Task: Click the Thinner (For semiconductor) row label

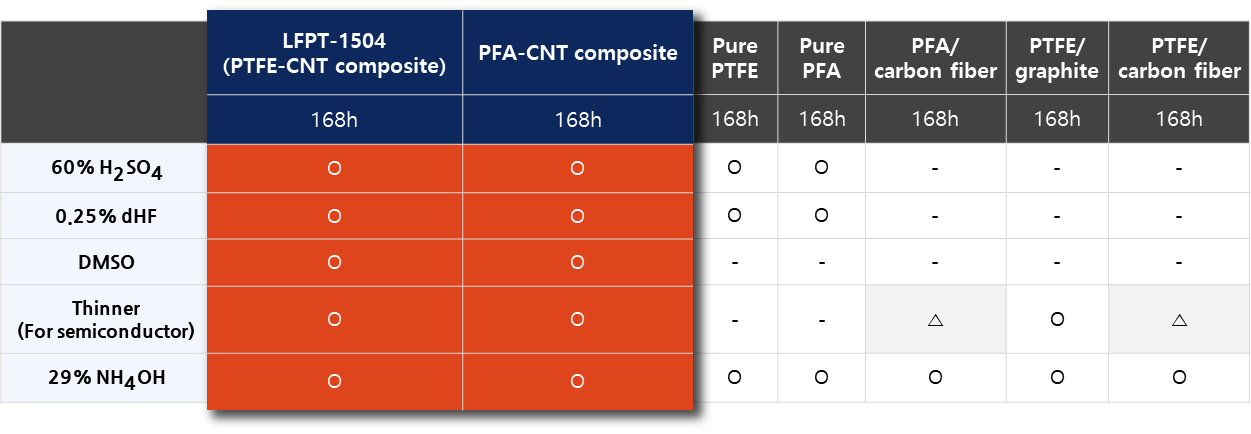Action: click(106, 320)
